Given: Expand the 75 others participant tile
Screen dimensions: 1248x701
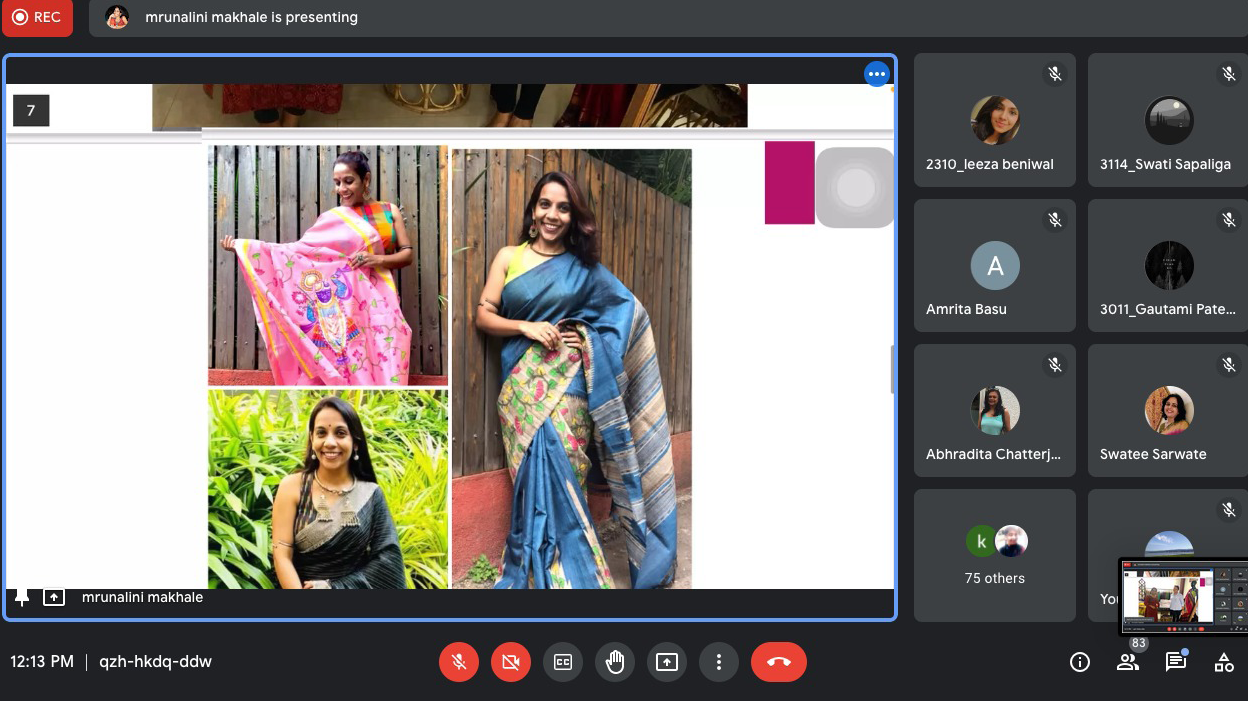Looking at the screenshot, I should [x=995, y=555].
